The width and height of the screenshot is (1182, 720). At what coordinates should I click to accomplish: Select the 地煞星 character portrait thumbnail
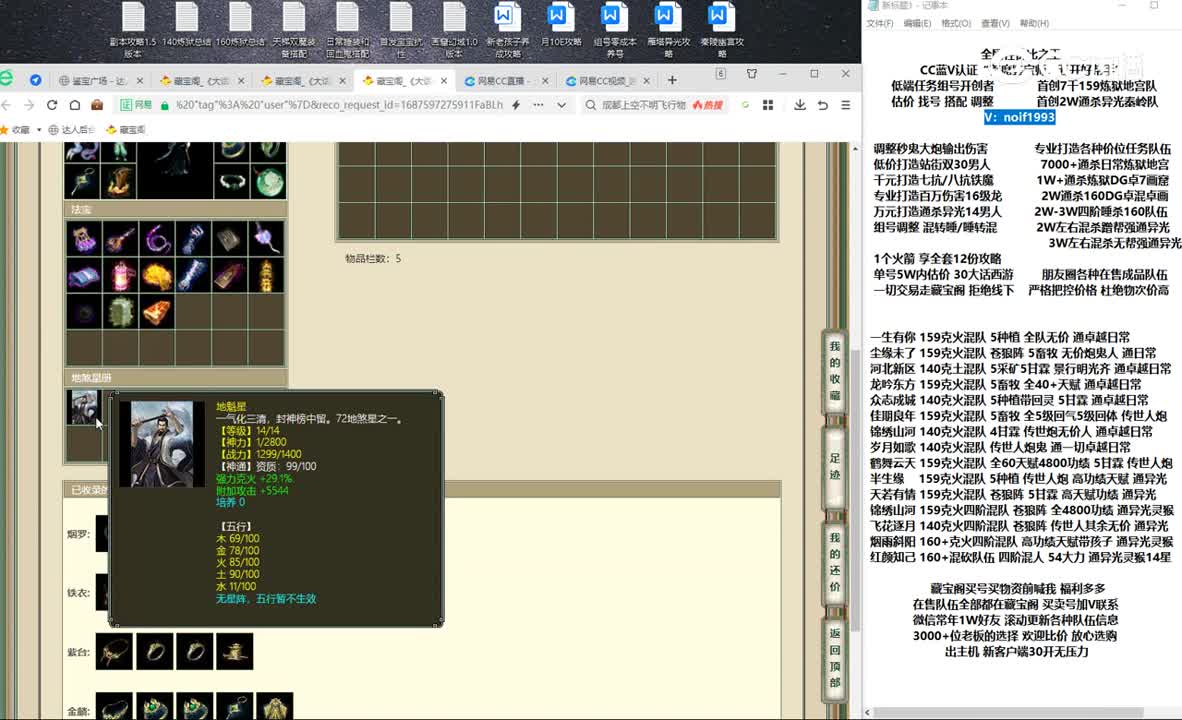[83, 408]
